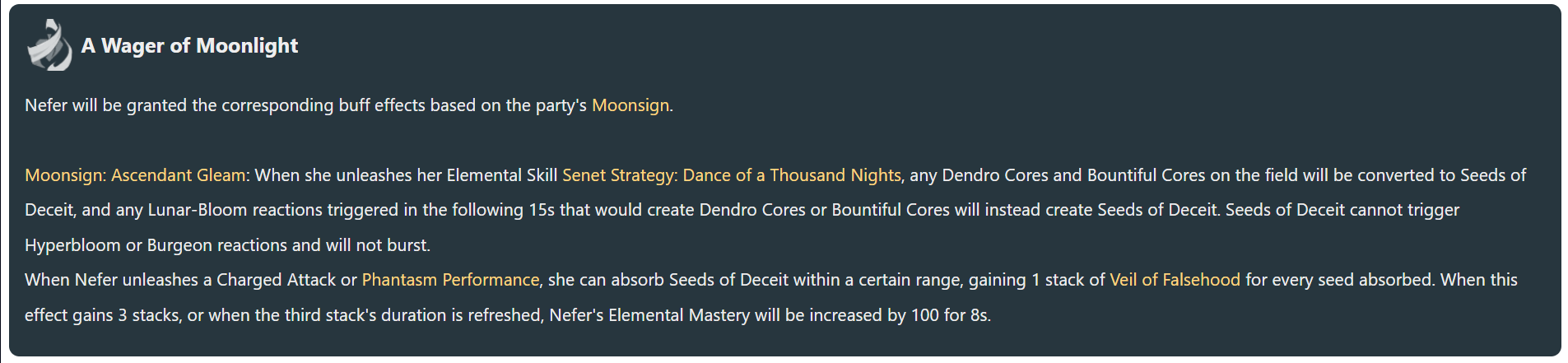The image size is (1568, 363).
Task: Click the A Wager of Moonlight talent icon
Action: coord(49,45)
